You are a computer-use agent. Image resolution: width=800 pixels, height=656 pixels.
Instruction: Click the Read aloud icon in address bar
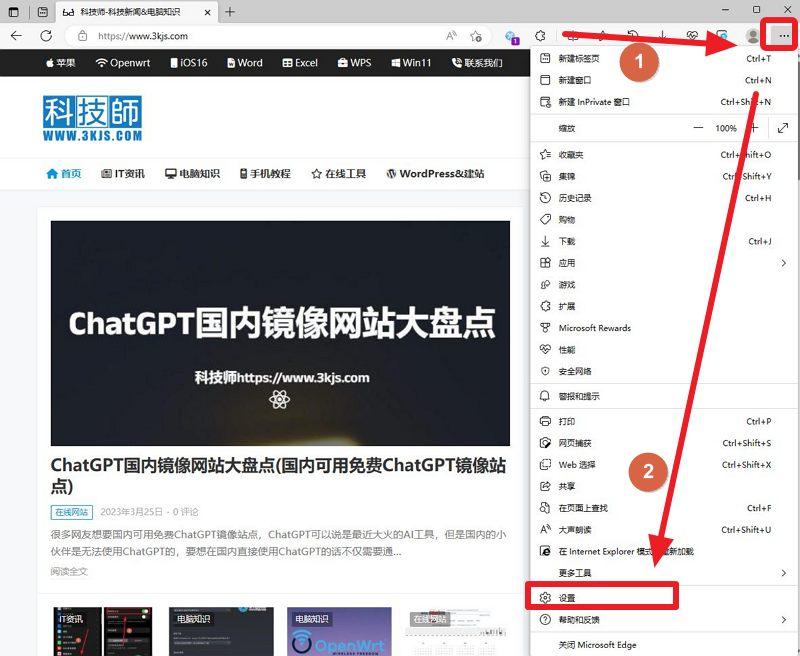[x=451, y=36]
